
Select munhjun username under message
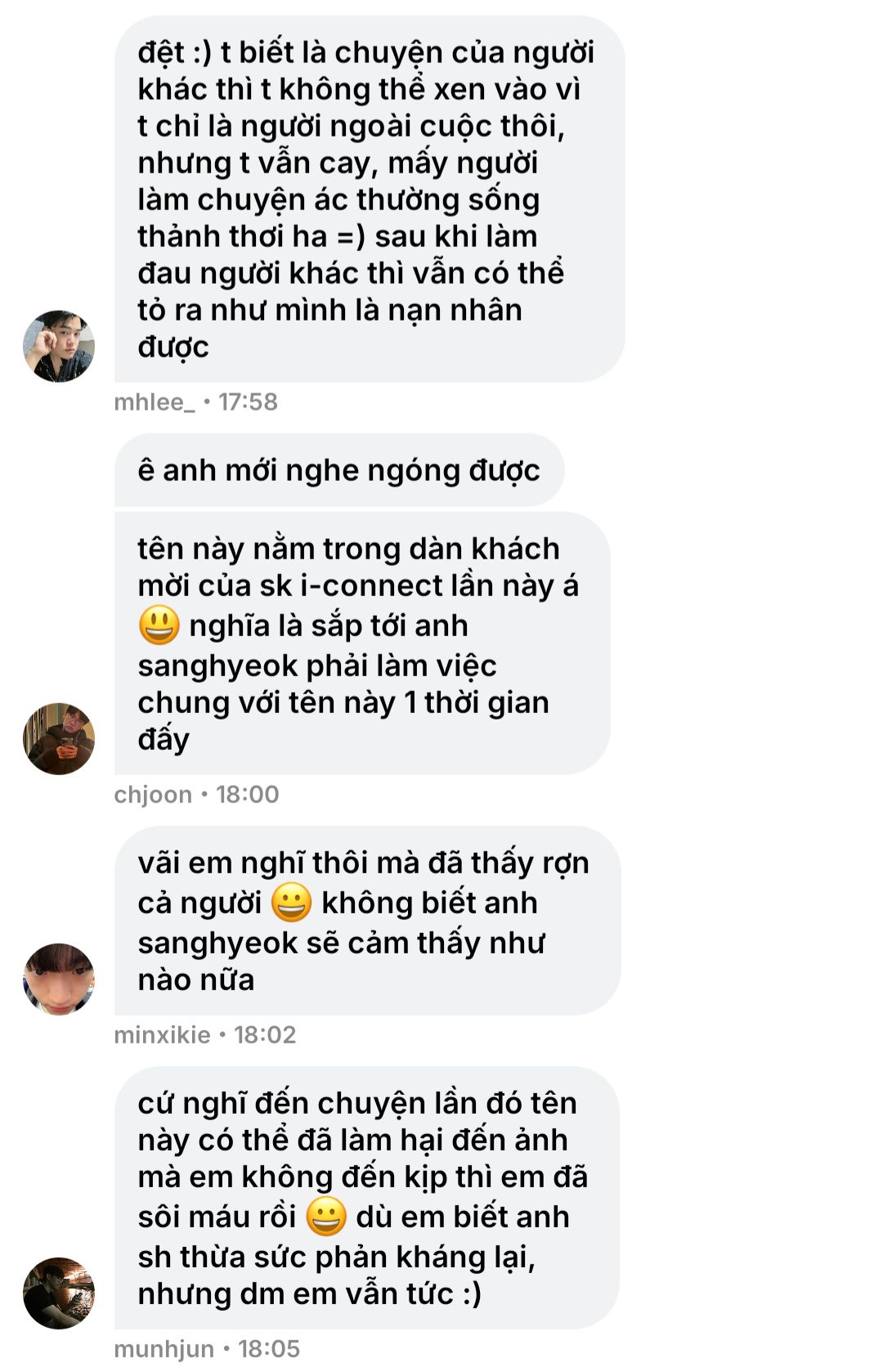tap(164, 1349)
